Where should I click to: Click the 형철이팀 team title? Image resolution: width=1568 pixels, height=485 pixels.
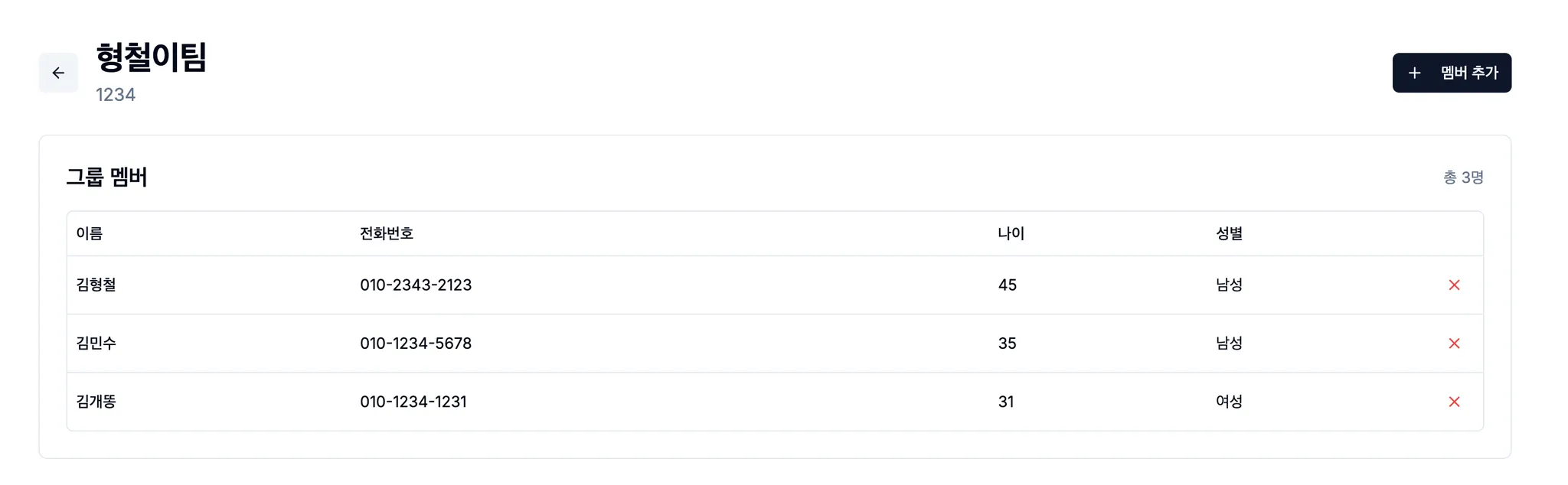[152, 57]
